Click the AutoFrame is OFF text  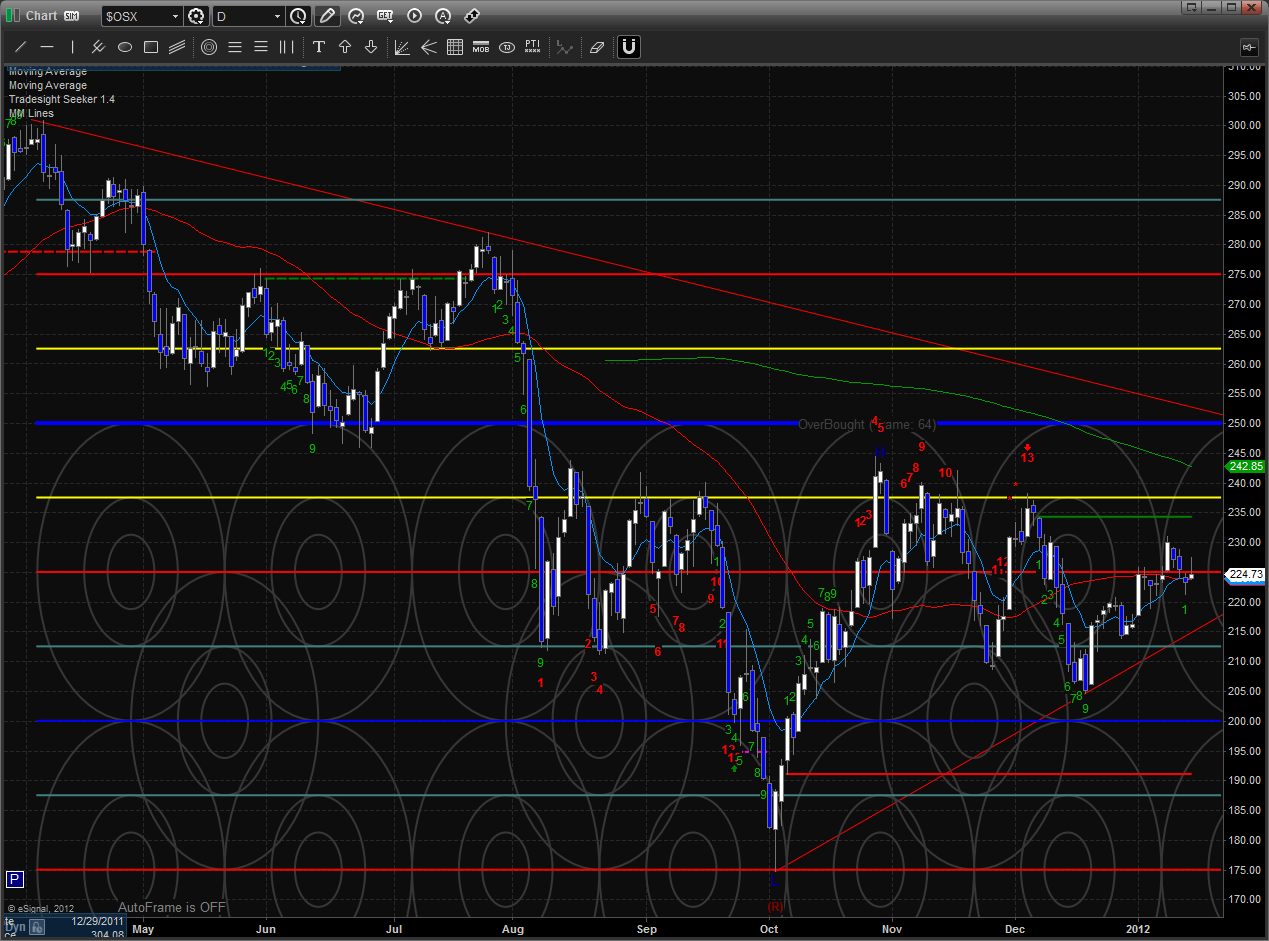(x=172, y=908)
